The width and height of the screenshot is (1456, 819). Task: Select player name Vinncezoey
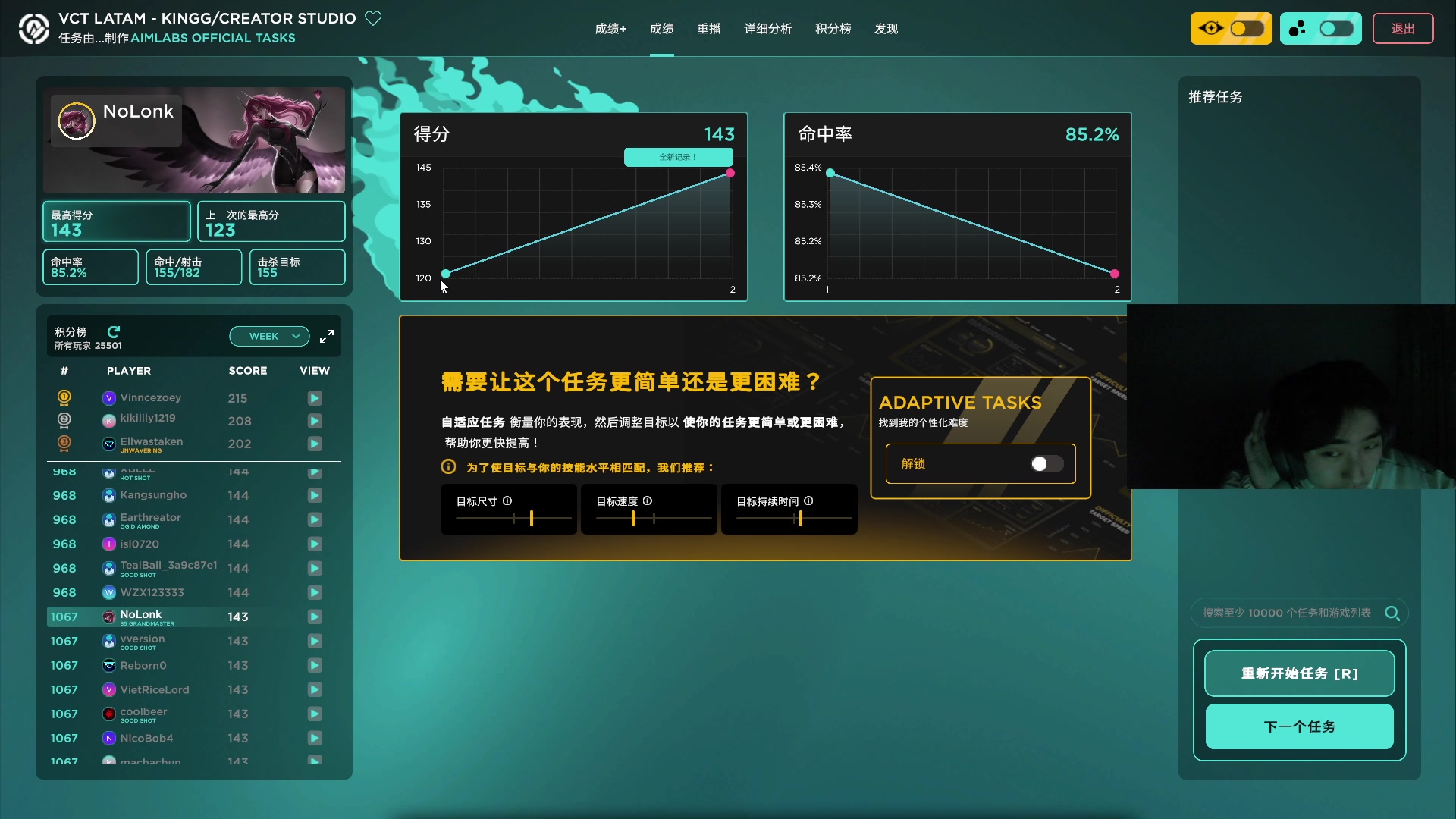(x=151, y=397)
